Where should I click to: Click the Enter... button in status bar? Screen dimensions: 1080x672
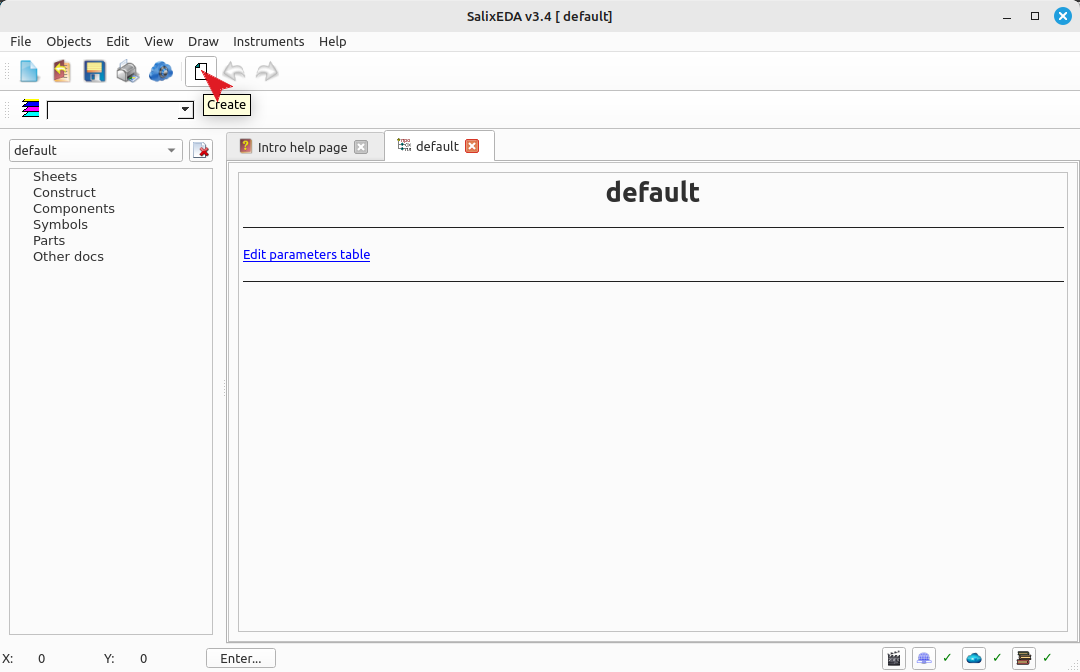(x=241, y=658)
